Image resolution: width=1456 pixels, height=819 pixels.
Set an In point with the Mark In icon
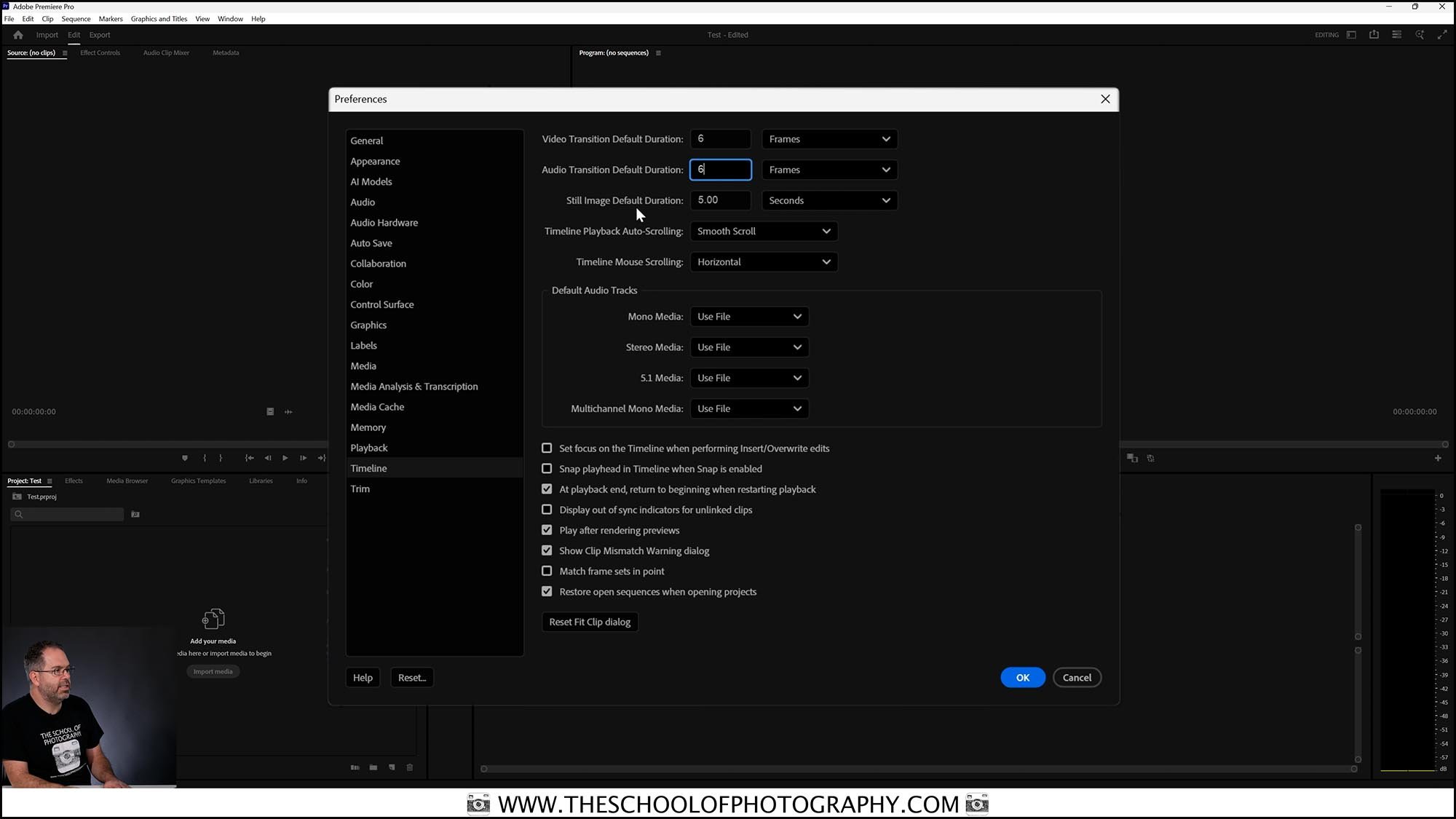[x=204, y=458]
